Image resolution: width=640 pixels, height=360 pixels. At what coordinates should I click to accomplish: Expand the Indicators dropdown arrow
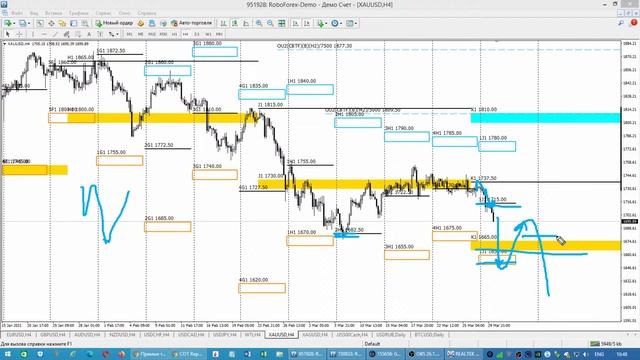coord(326,23)
